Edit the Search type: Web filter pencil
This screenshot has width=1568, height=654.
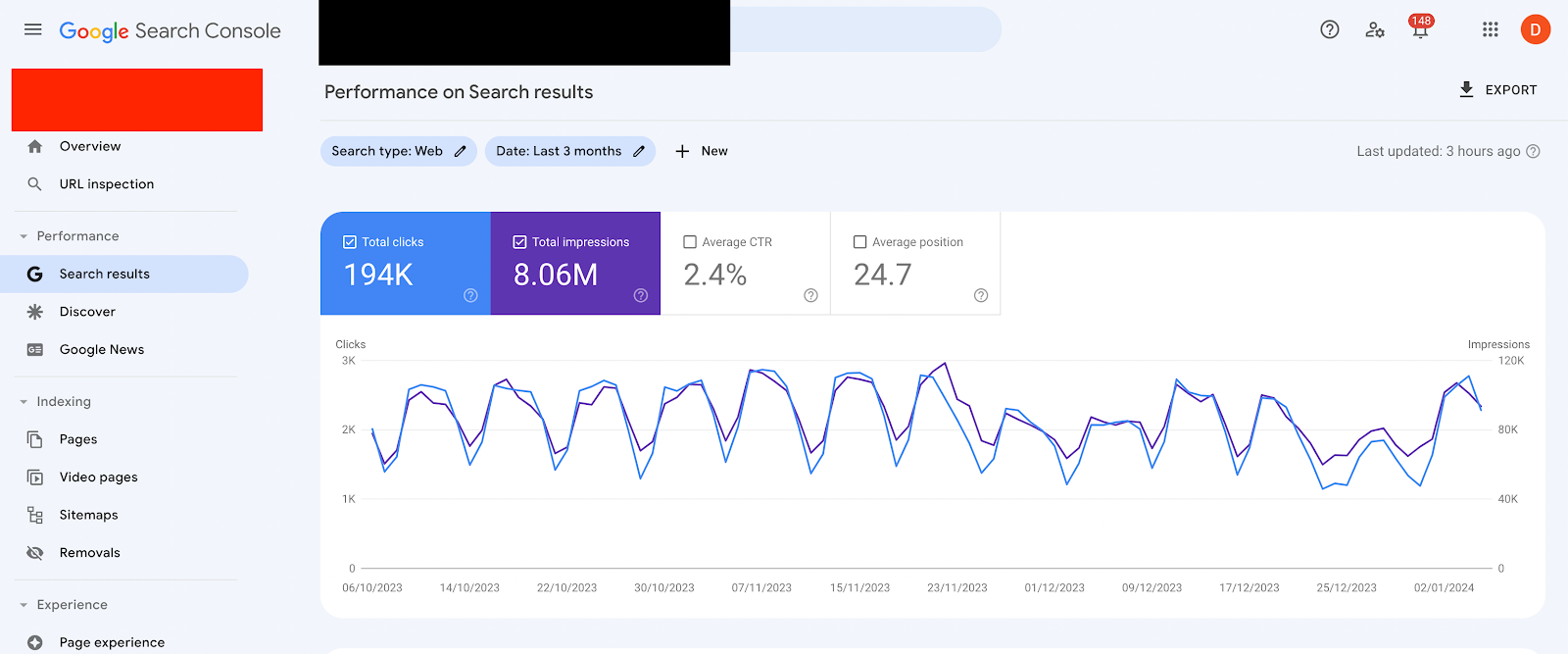[460, 151]
